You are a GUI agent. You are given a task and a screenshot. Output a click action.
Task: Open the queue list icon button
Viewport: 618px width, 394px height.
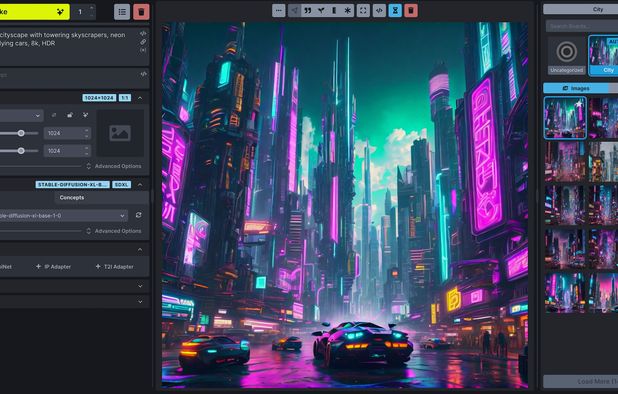(122, 12)
